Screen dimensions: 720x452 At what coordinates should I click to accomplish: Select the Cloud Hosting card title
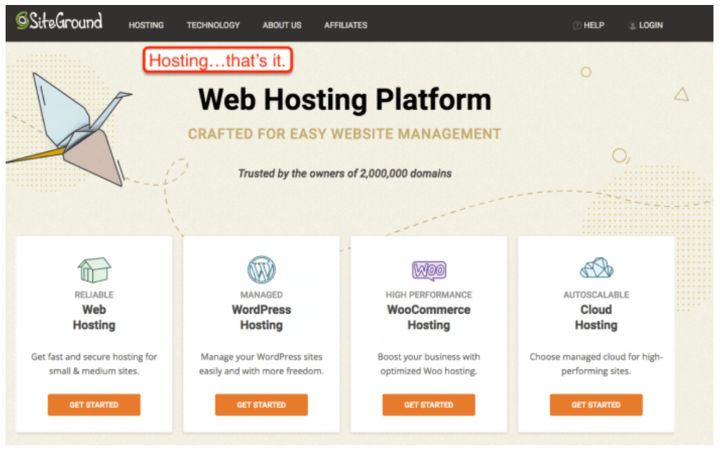[x=596, y=317]
